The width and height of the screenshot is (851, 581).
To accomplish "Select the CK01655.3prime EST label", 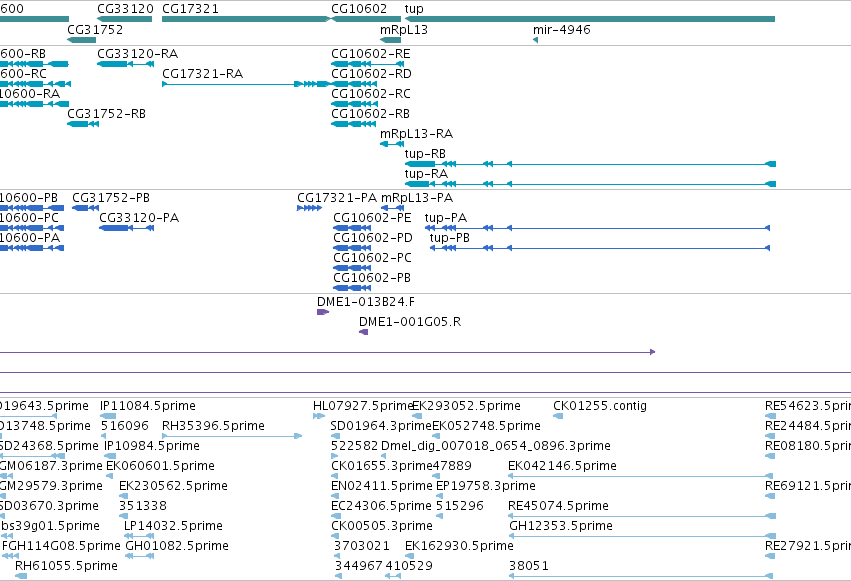I will pyautogui.click(x=382, y=467).
